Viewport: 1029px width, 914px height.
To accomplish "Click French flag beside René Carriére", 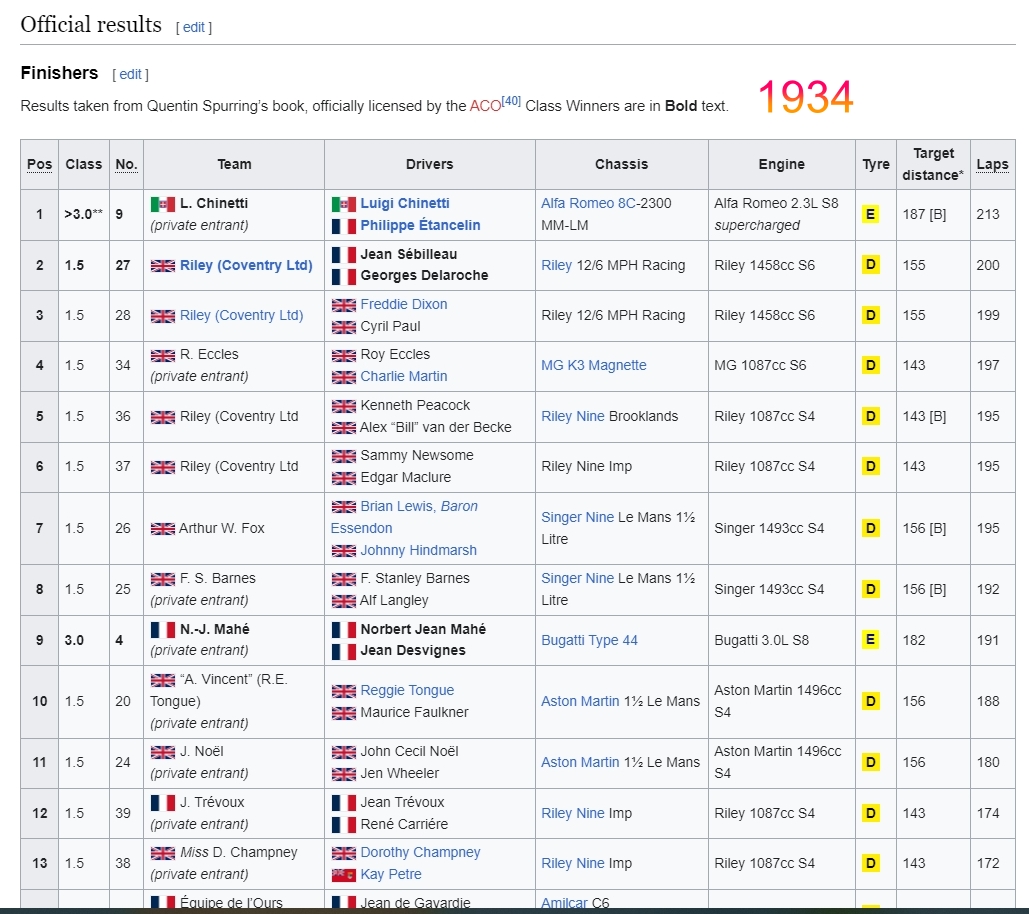I will point(344,824).
